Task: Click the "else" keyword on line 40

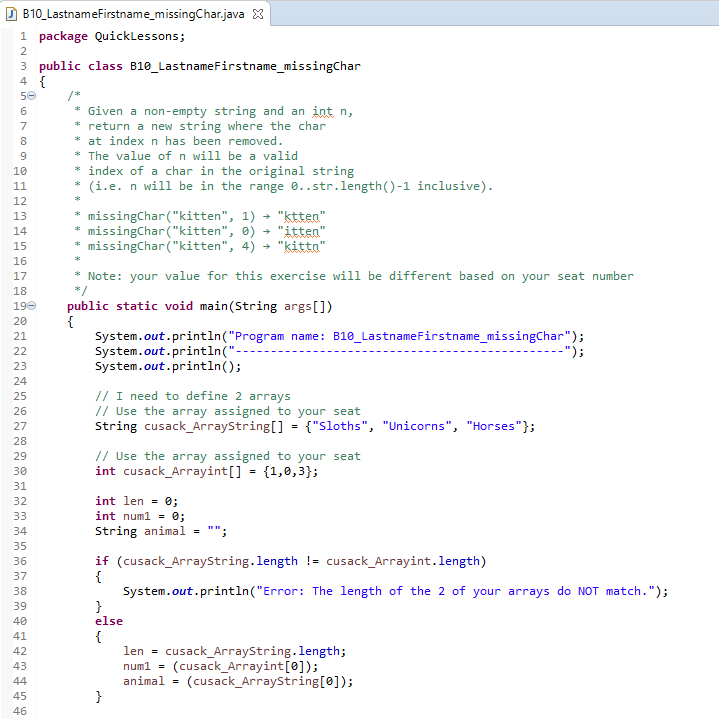Action: click(109, 621)
